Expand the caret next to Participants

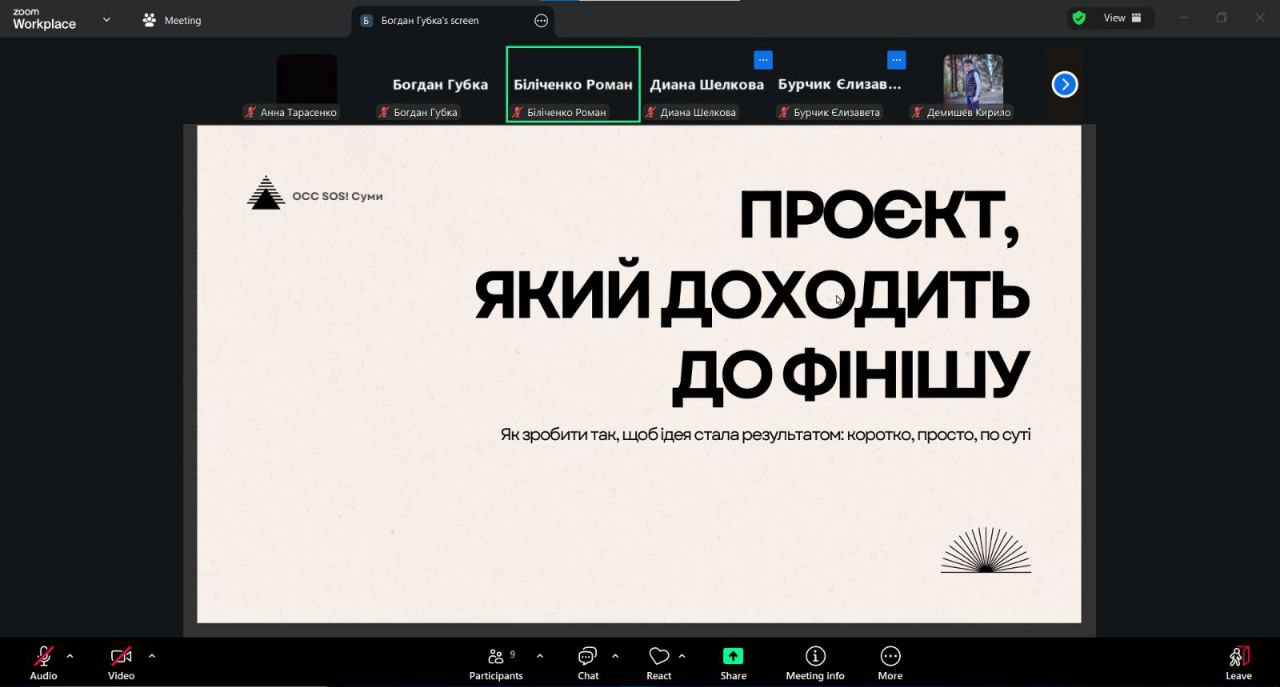coord(540,656)
